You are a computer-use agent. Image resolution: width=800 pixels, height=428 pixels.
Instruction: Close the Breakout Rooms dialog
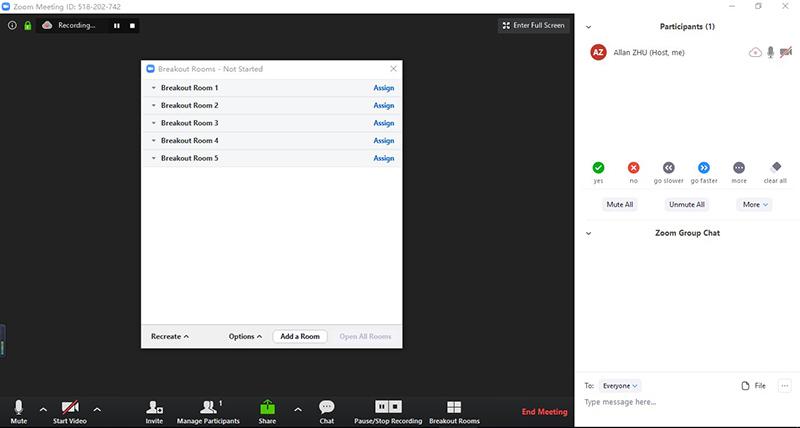coord(393,68)
